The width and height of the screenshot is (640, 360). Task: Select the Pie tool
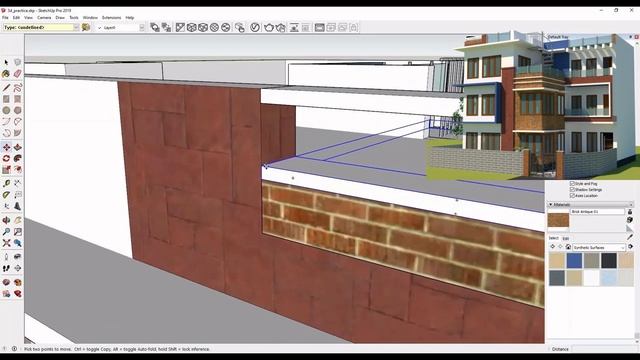18,133
